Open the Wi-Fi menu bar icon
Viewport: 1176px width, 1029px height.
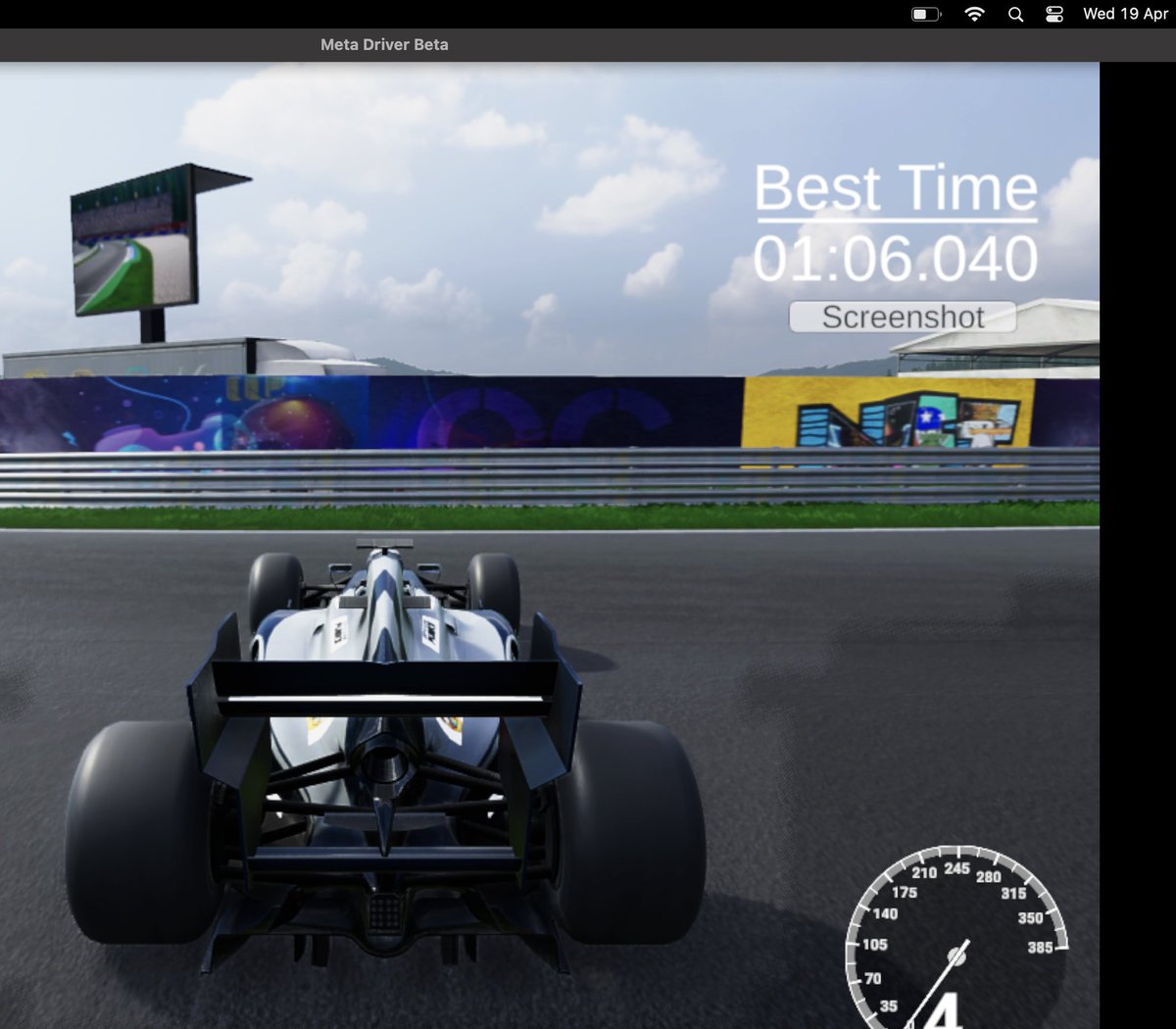[x=974, y=14]
